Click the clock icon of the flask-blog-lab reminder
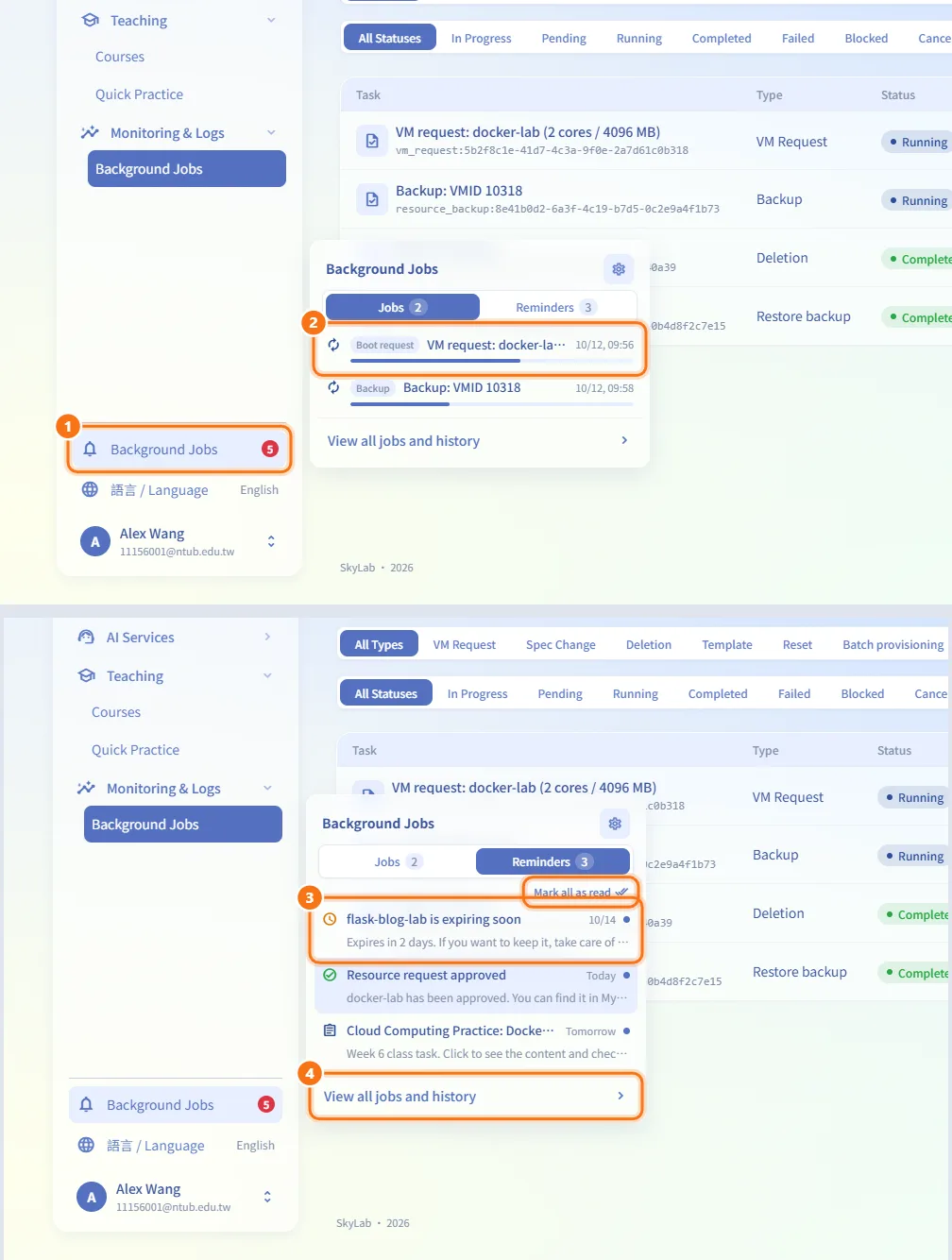This screenshot has height=1260, width=952. click(x=330, y=919)
